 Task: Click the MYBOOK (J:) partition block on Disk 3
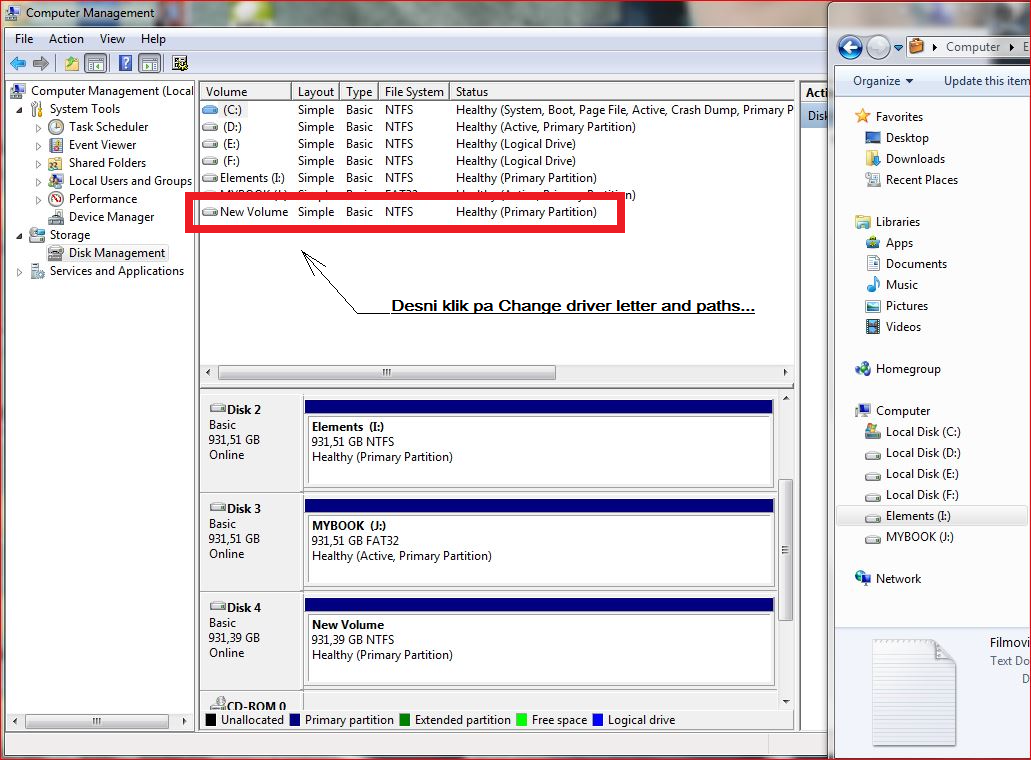coord(539,542)
